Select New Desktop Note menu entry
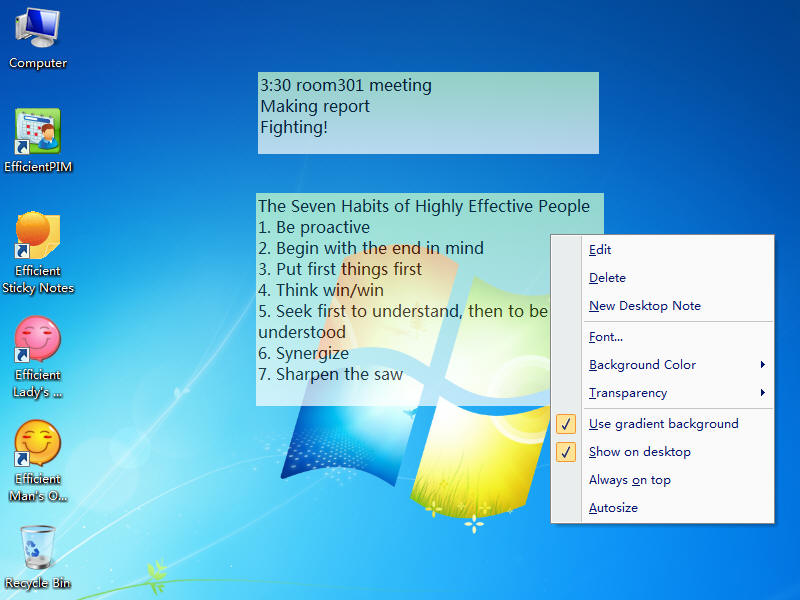This screenshot has height=600, width=800. pyautogui.click(x=644, y=306)
